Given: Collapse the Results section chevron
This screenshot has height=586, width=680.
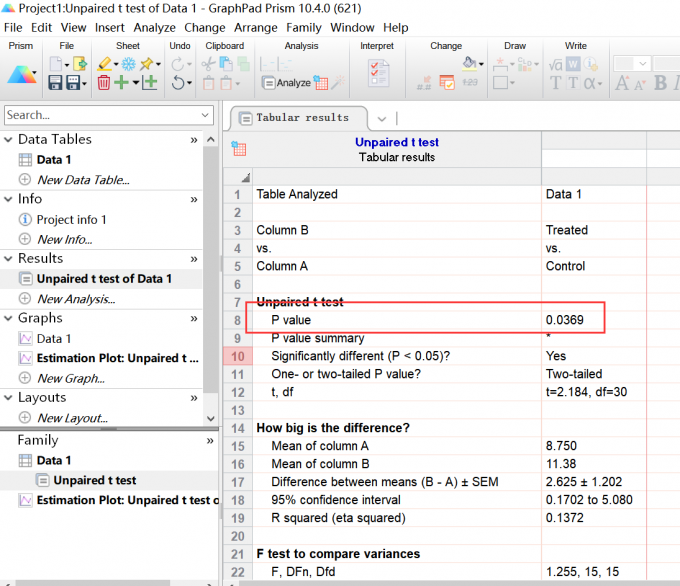Looking at the screenshot, I should 10,258.
